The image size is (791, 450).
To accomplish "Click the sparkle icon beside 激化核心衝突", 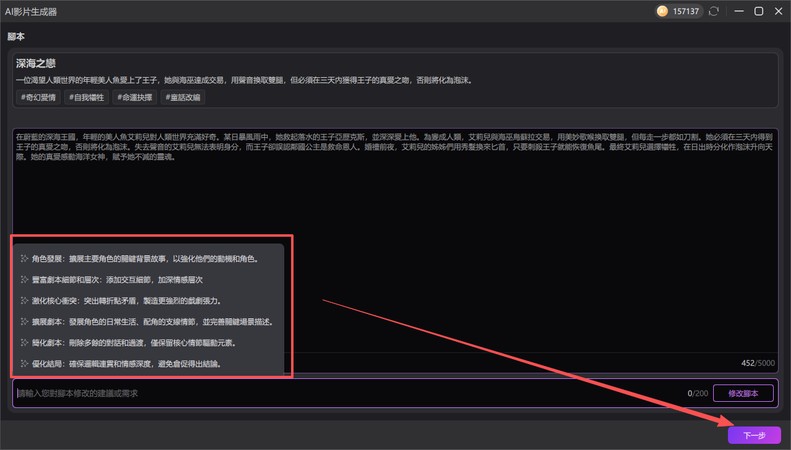I will click(x=23, y=300).
